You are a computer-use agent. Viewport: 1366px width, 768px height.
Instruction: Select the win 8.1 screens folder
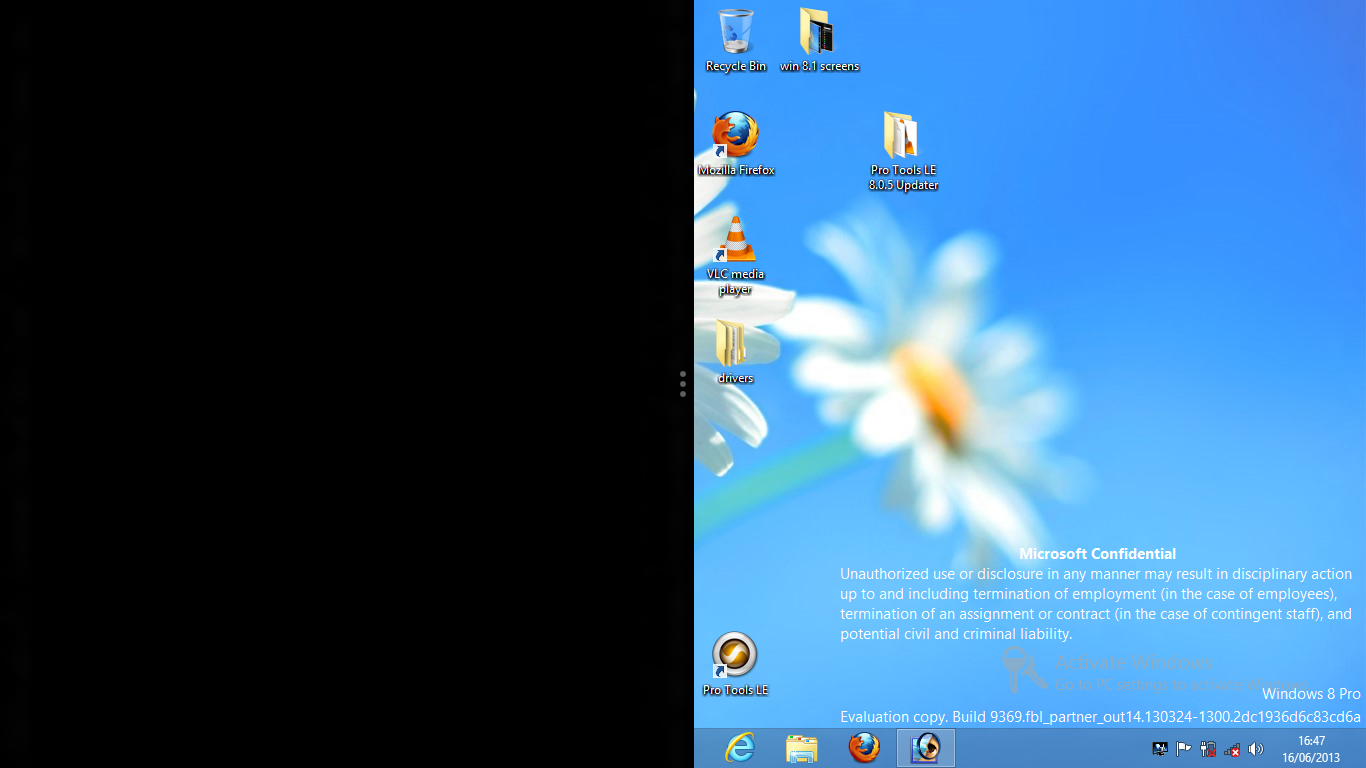[x=819, y=40]
